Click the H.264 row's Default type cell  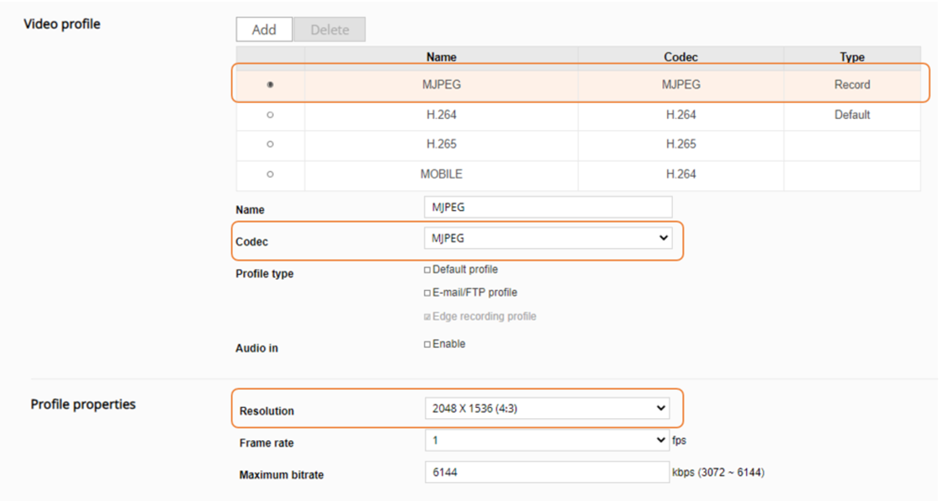(x=852, y=115)
